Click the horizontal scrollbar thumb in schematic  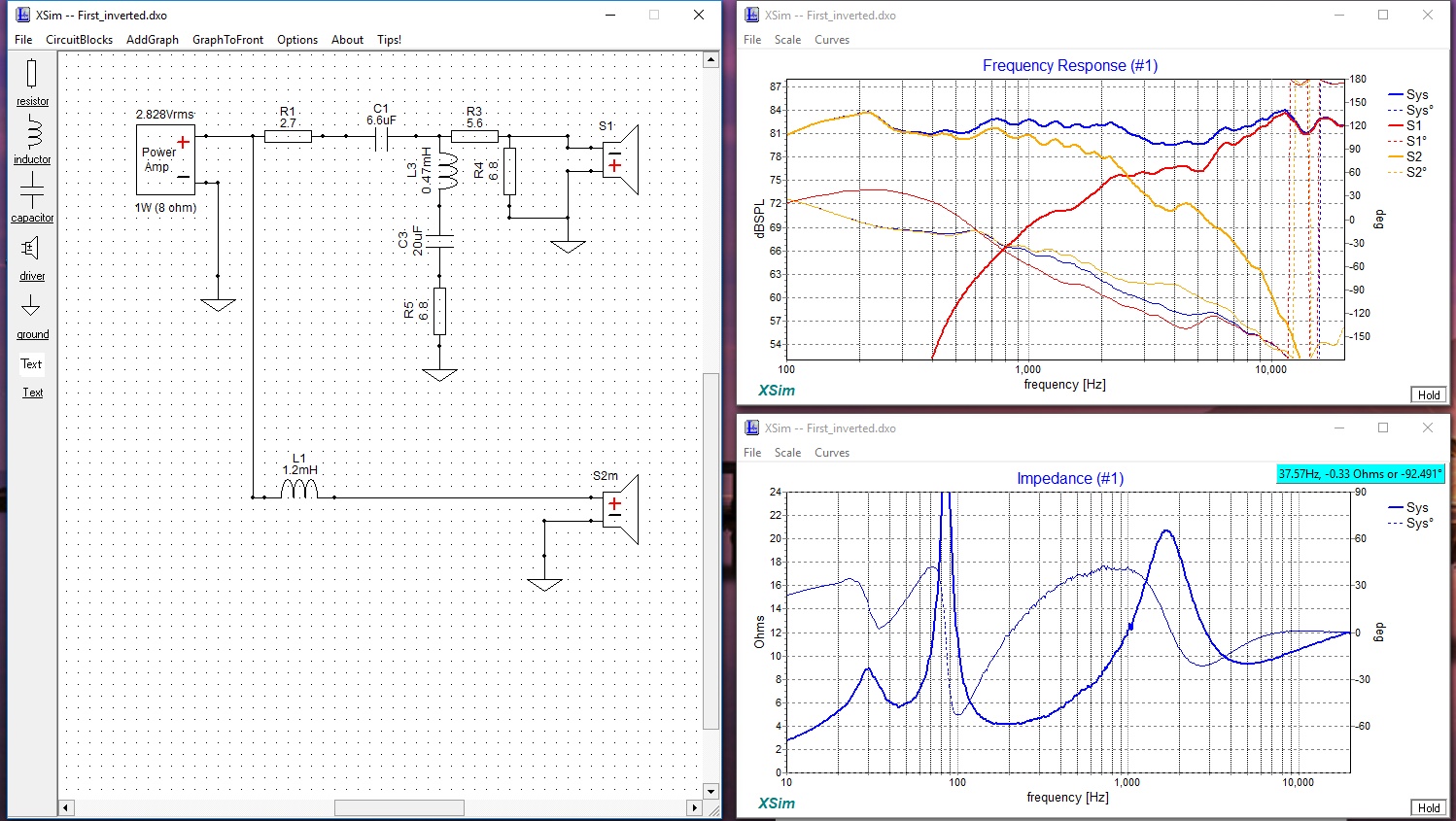coord(399,807)
